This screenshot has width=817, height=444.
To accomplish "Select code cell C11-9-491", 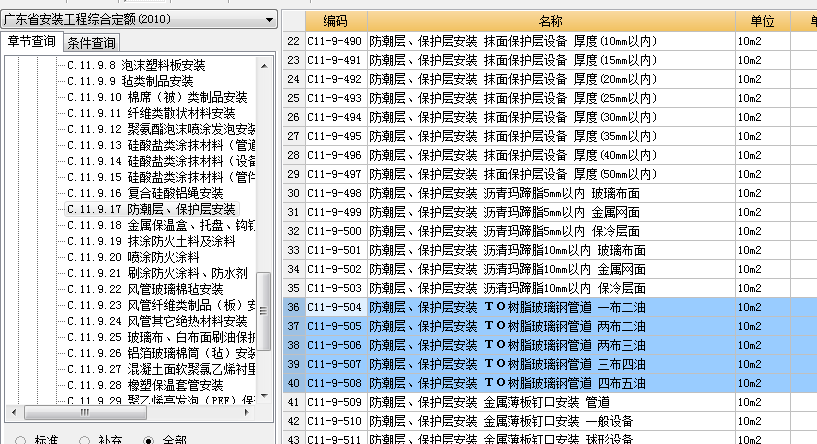I will [336, 60].
